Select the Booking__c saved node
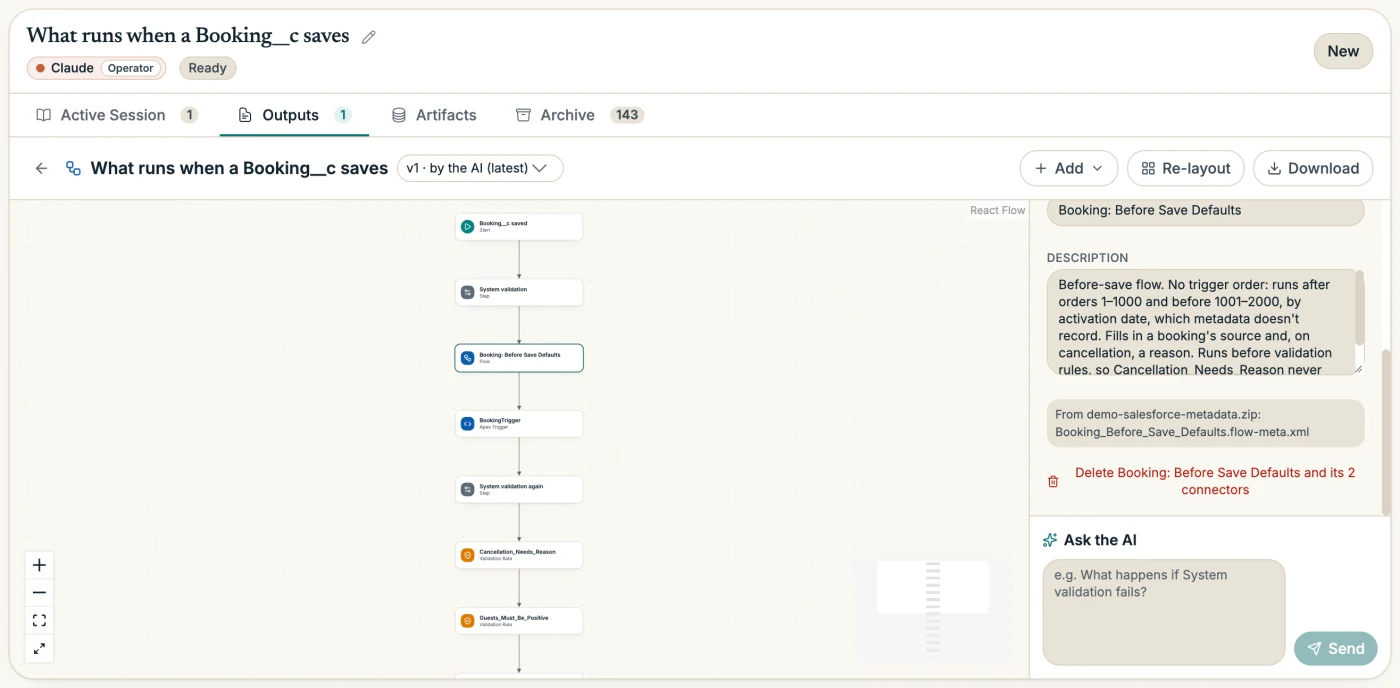Viewport: 1400px width, 688px height. click(x=518, y=227)
